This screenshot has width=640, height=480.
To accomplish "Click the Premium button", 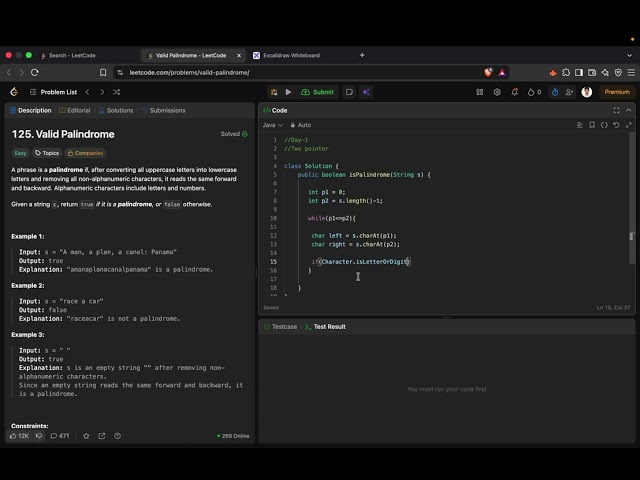I will pyautogui.click(x=617, y=92).
